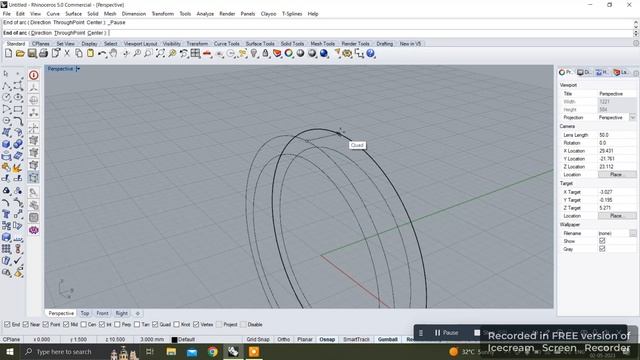Toggle the End osnap checkbox
Viewport: 640px width, 360px height.
7,324
